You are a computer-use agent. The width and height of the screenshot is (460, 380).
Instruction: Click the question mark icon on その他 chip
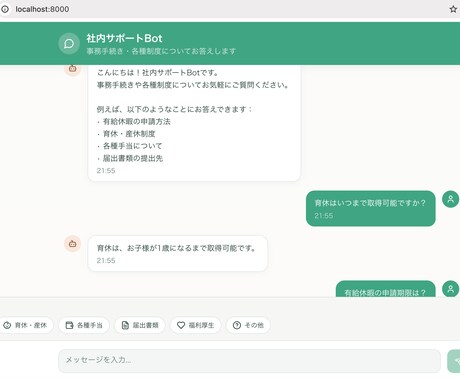tap(237, 325)
